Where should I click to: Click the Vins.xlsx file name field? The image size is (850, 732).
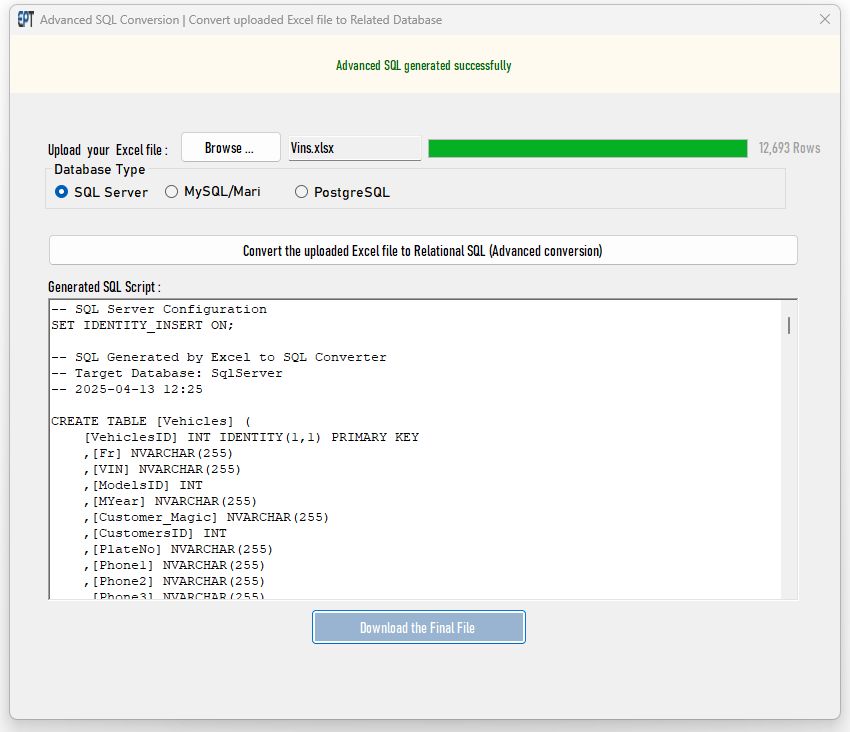click(355, 148)
